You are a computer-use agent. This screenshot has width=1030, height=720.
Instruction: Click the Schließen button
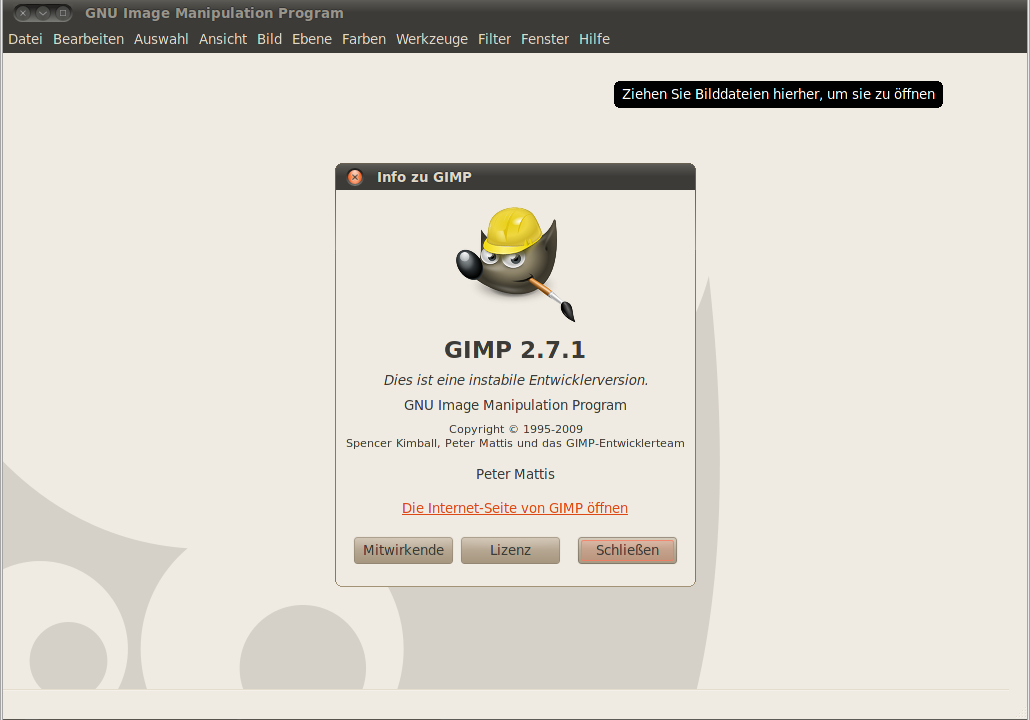[x=627, y=550]
